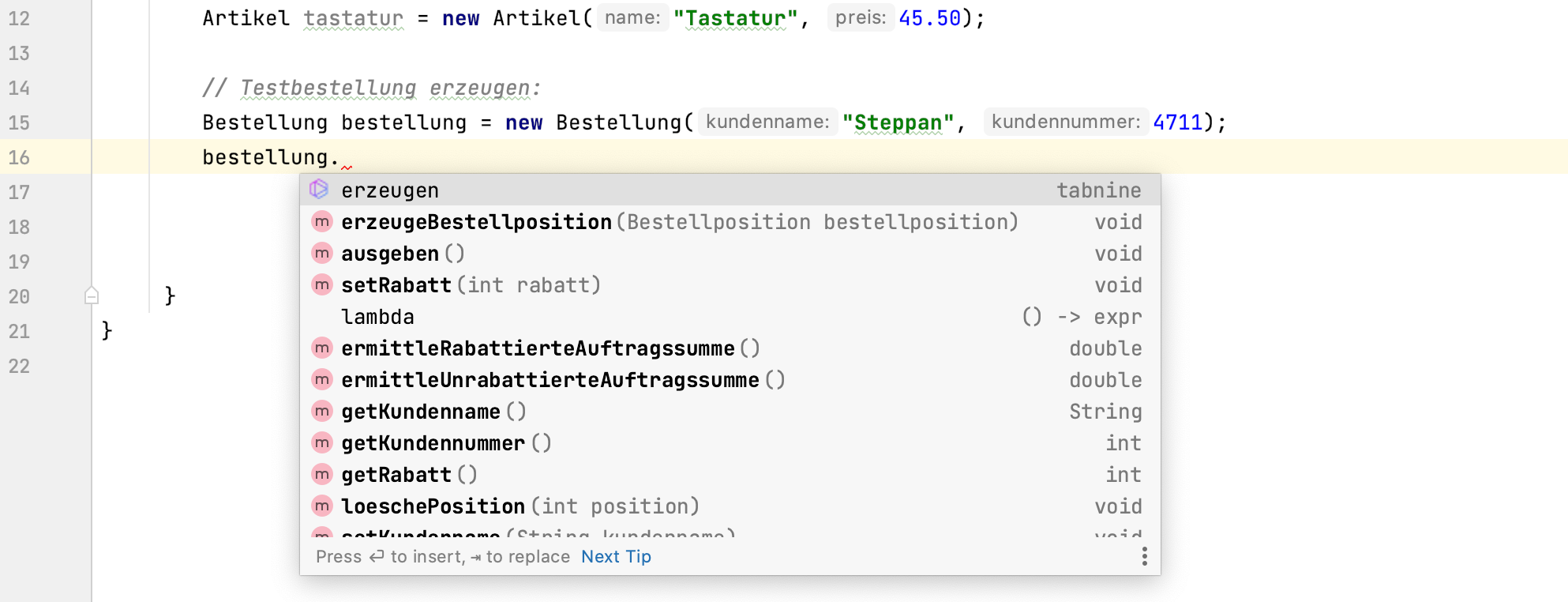Screen dimensions: 1568x602
Task: Click method icon next to setRabatt
Action: point(321,285)
